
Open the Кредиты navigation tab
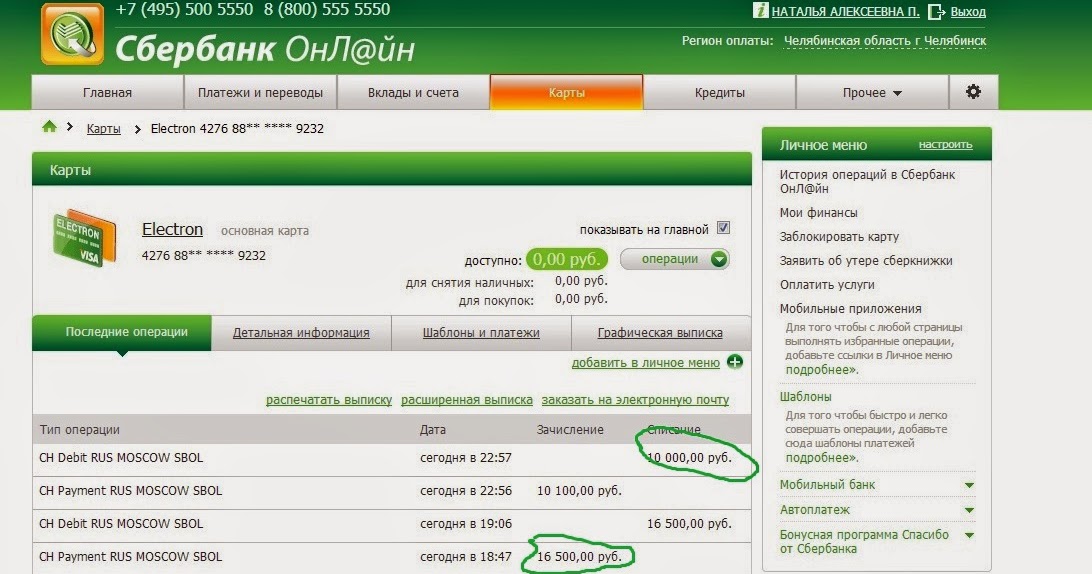pos(719,93)
